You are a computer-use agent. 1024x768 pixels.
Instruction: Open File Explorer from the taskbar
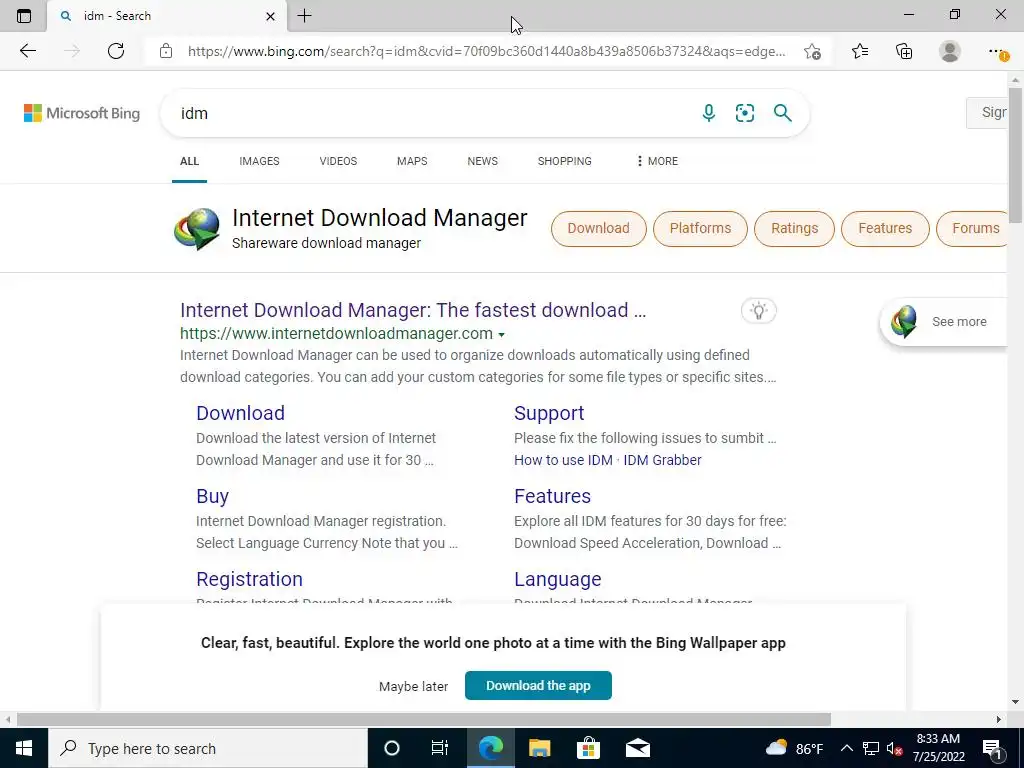point(539,748)
